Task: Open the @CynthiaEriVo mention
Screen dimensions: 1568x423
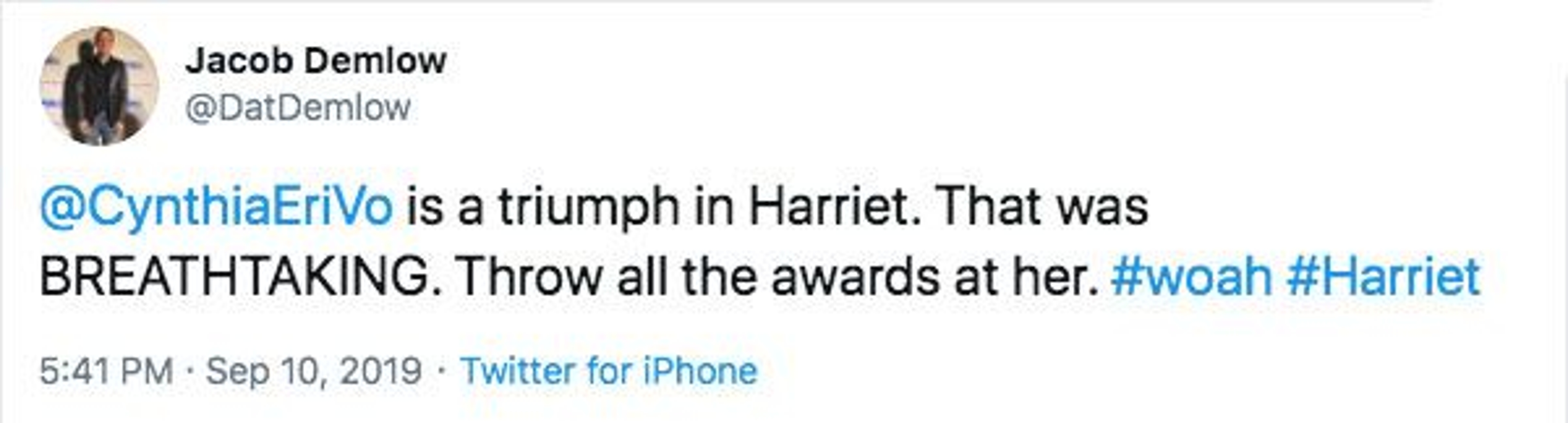Action: pos(217,207)
